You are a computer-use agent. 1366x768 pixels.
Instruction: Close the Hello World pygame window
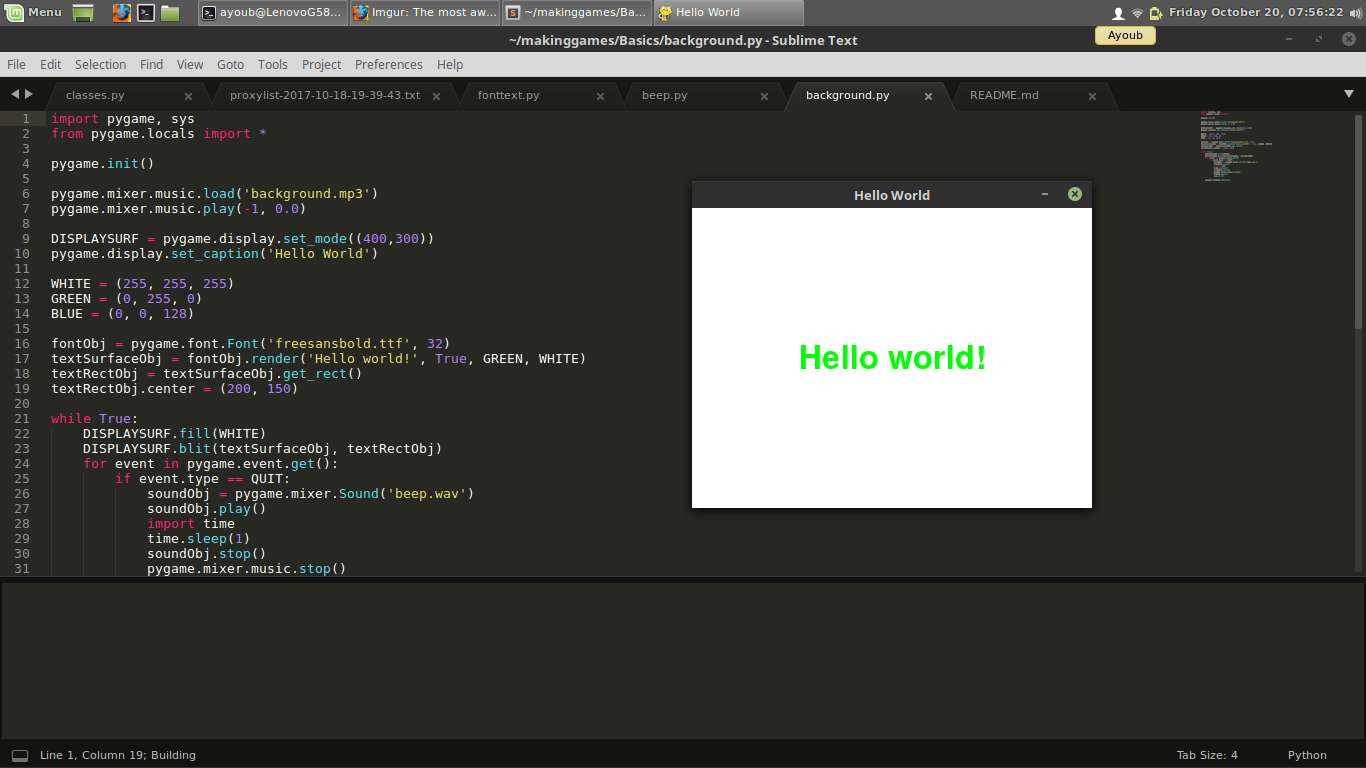[x=1075, y=194]
